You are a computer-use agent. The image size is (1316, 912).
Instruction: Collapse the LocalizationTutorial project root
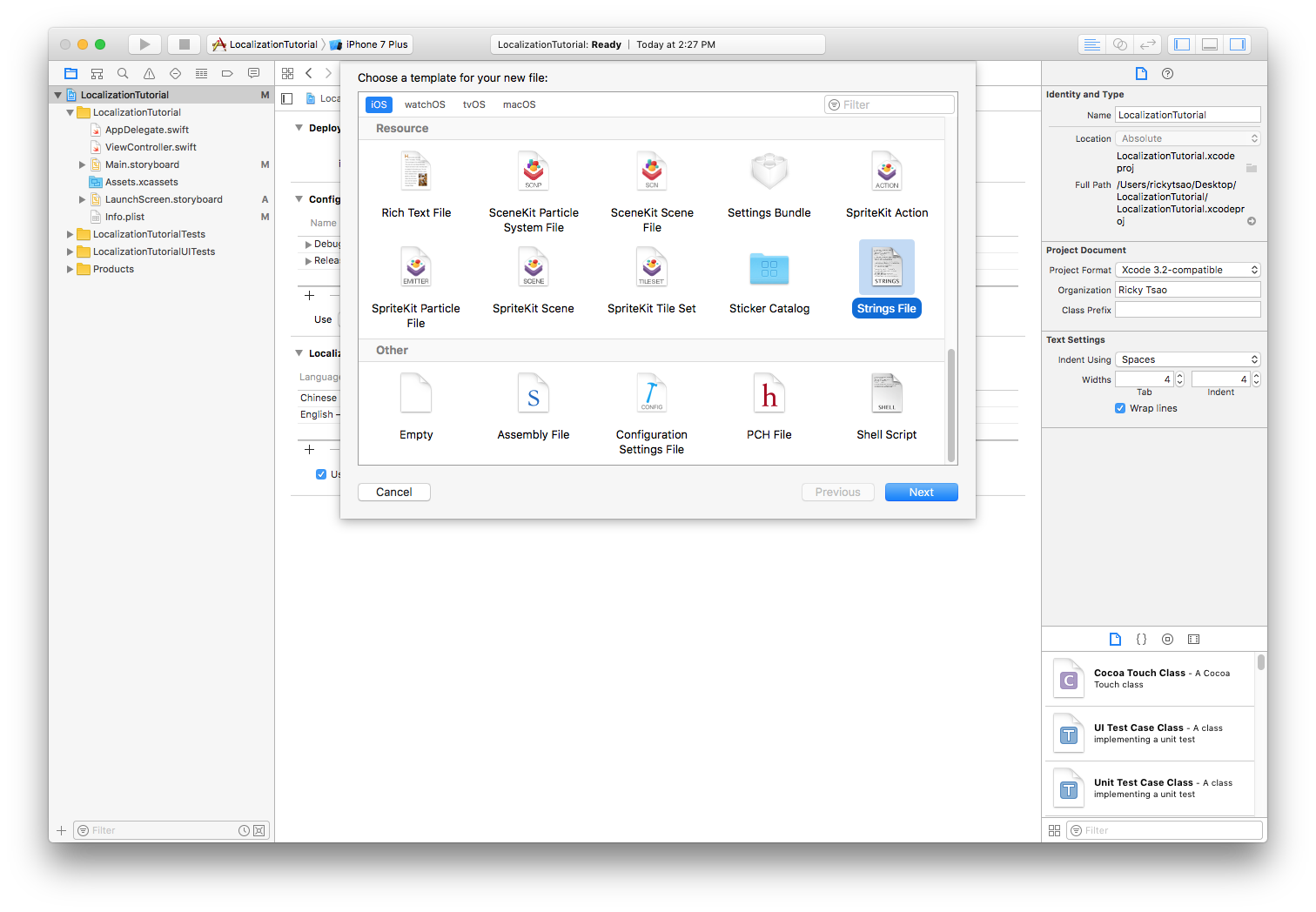[x=58, y=95]
